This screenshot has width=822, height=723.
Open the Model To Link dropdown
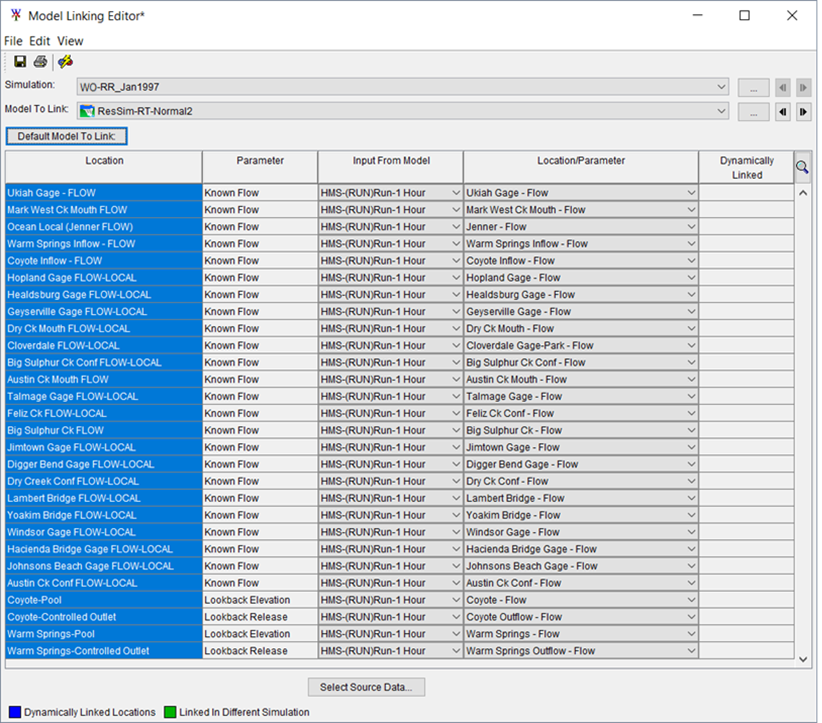pyautogui.click(x=722, y=111)
